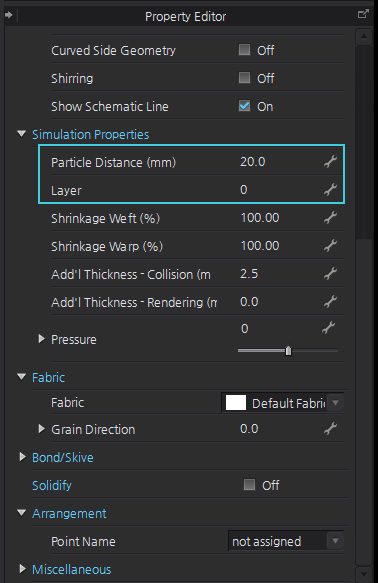
Task: Click the wrench icon for Shrinkage Warp
Action: click(x=330, y=245)
